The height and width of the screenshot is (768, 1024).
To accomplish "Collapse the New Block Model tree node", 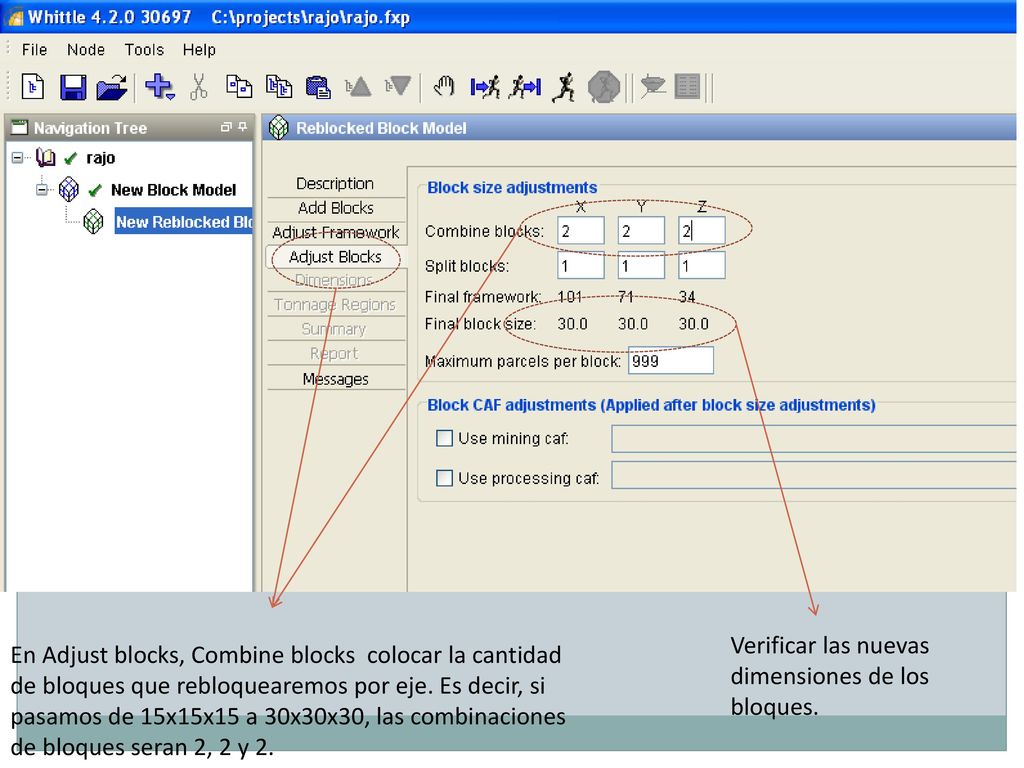I will 42,189.
